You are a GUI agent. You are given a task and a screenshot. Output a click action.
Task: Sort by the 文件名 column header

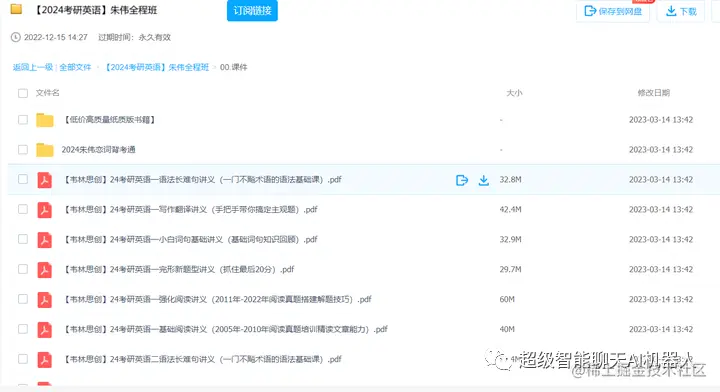click(48, 93)
